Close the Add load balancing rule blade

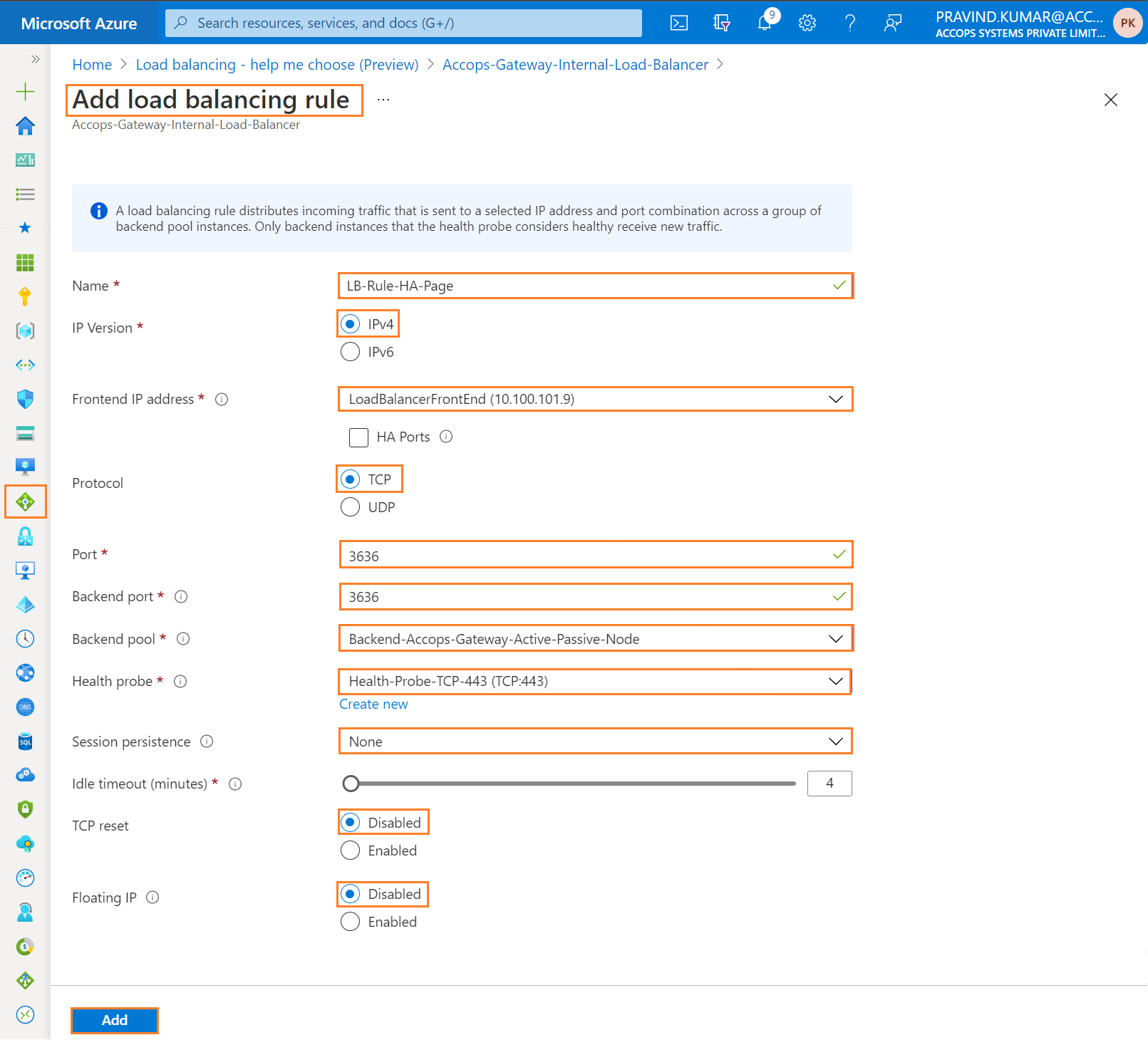1110,100
